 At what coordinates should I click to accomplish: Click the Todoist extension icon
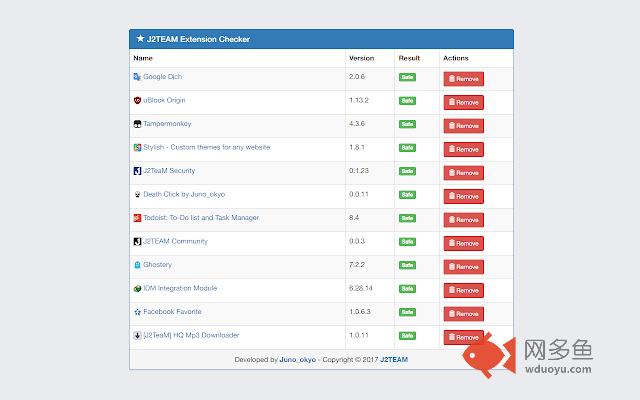(137, 218)
